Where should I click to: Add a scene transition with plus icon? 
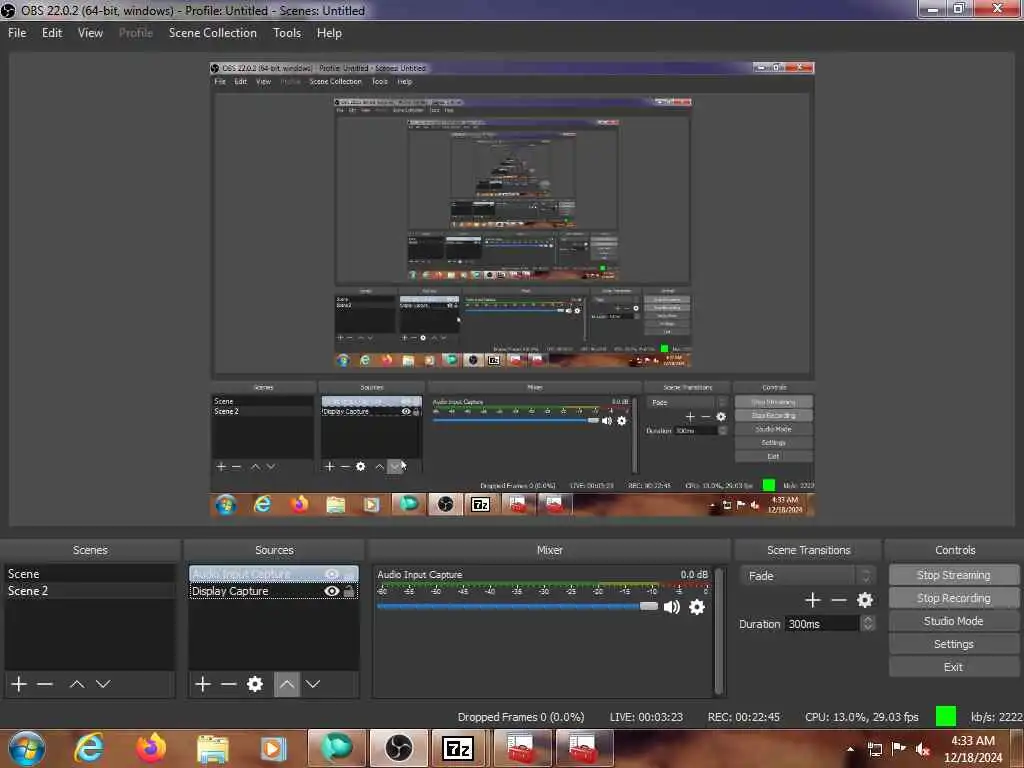click(x=812, y=600)
